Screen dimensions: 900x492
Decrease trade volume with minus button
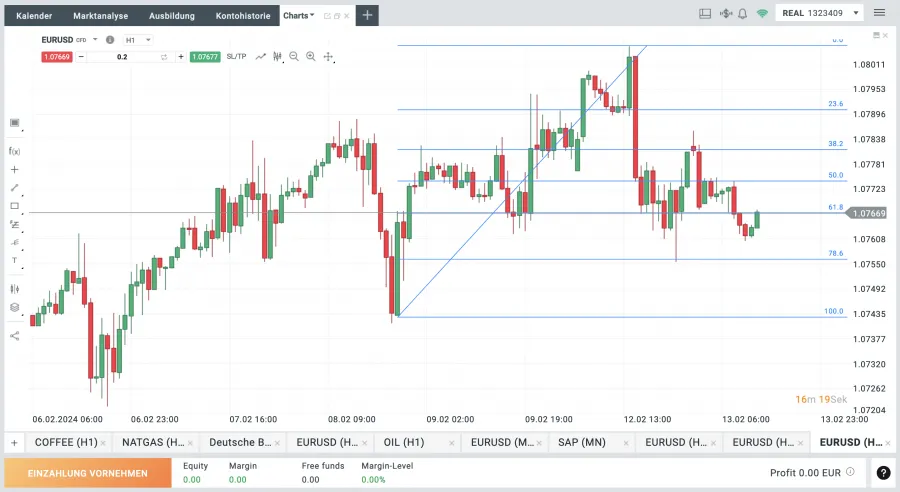pyautogui.click(x=81, y=56)
